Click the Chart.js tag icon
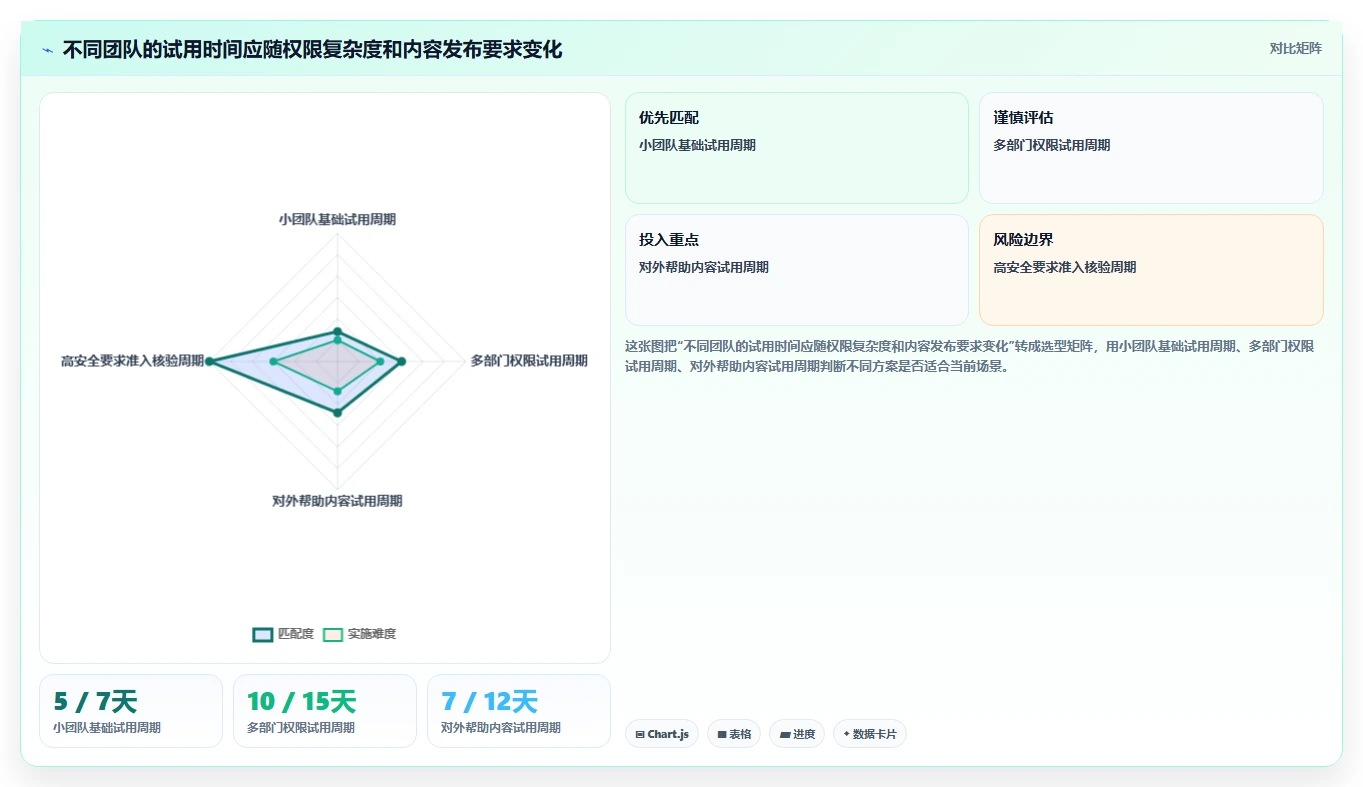This screenshot has width=1363, height=787. click(x=640, y=734)
